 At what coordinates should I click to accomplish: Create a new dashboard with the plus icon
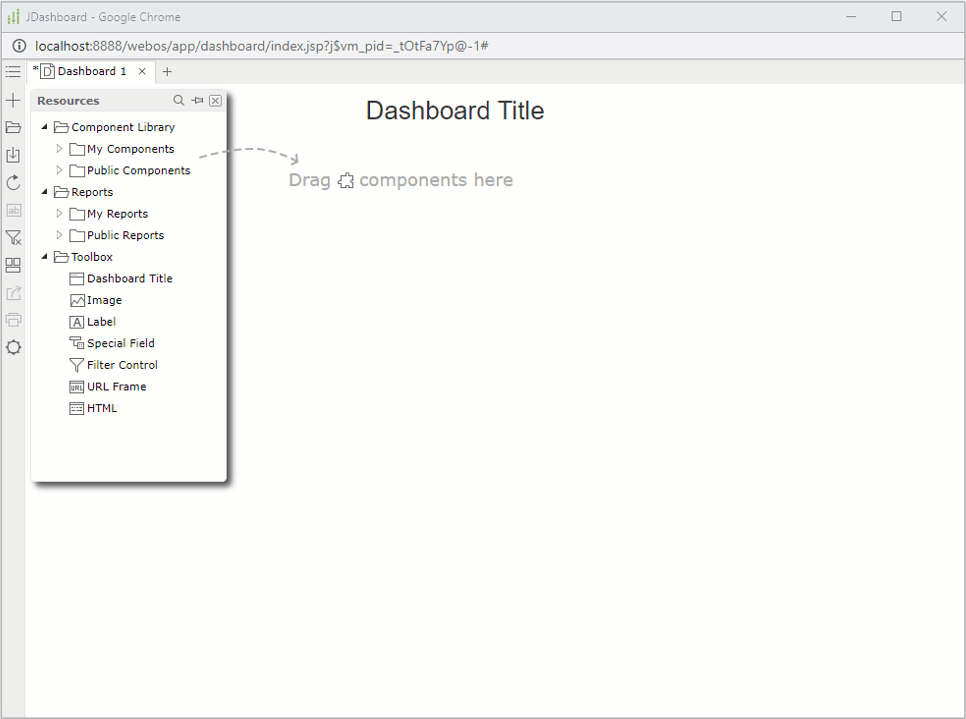pyautogui.click(x=13, y=100)
